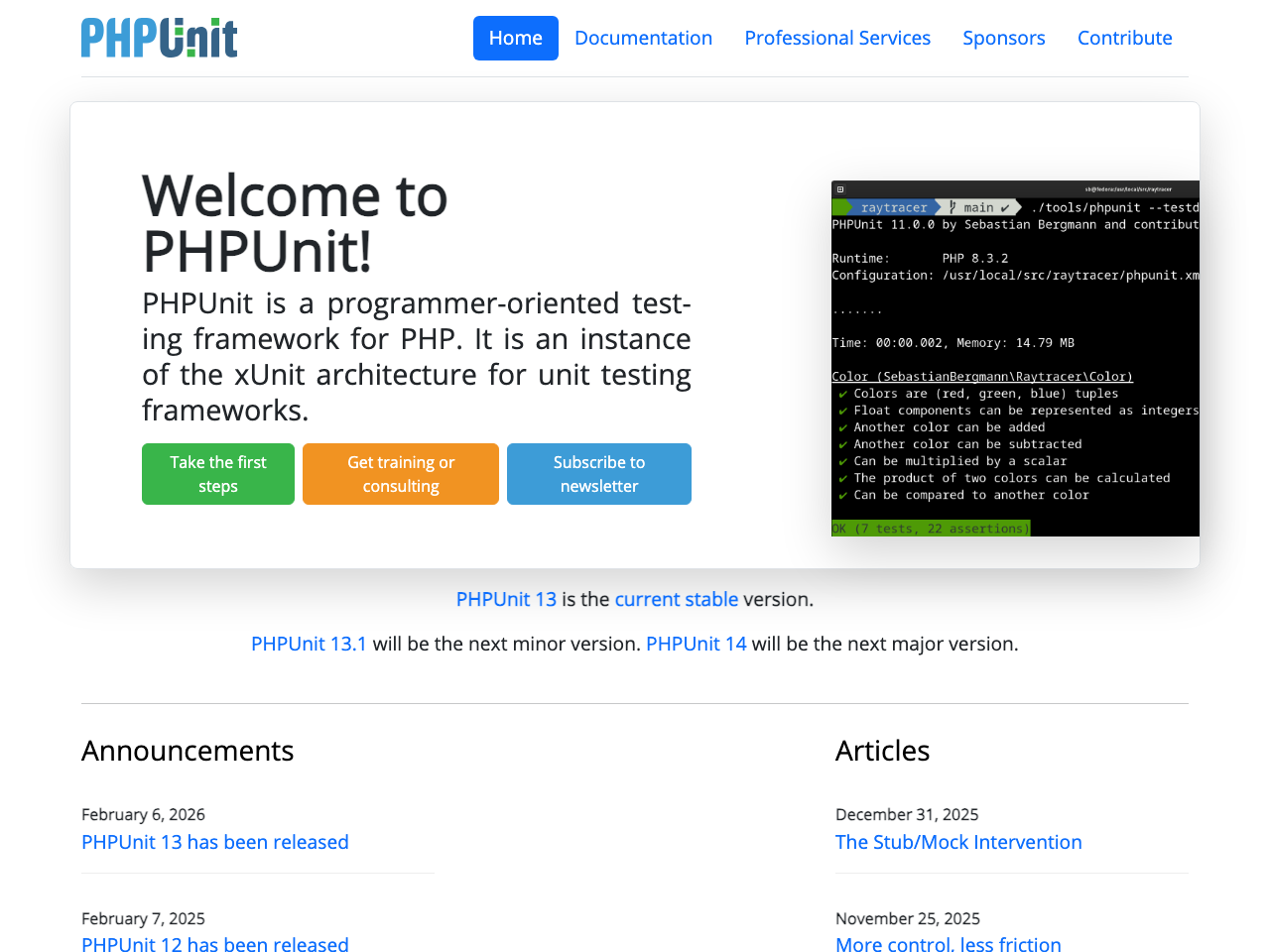Click 'Subscribe to newsletter'
Image resolution: width=1270 pixels, height=952 pixels.
pyautogui.click(x=598, y=474)
